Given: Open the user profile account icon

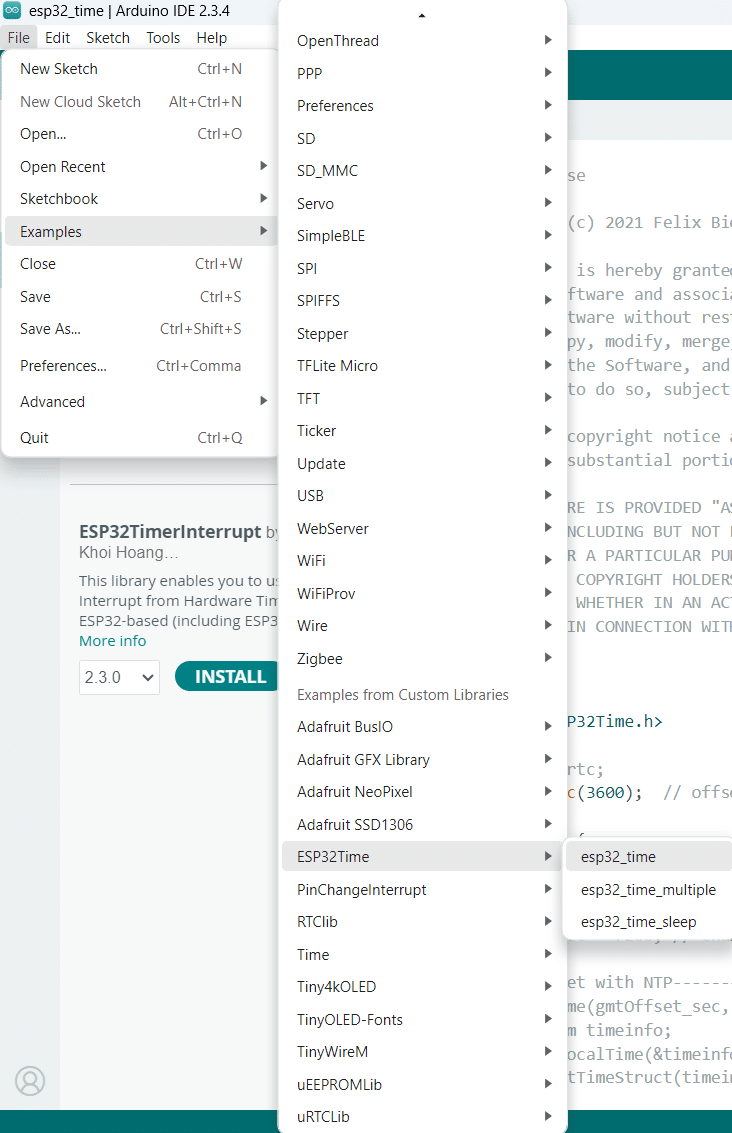Looking at the screenshot, I should click(30, 1081).
